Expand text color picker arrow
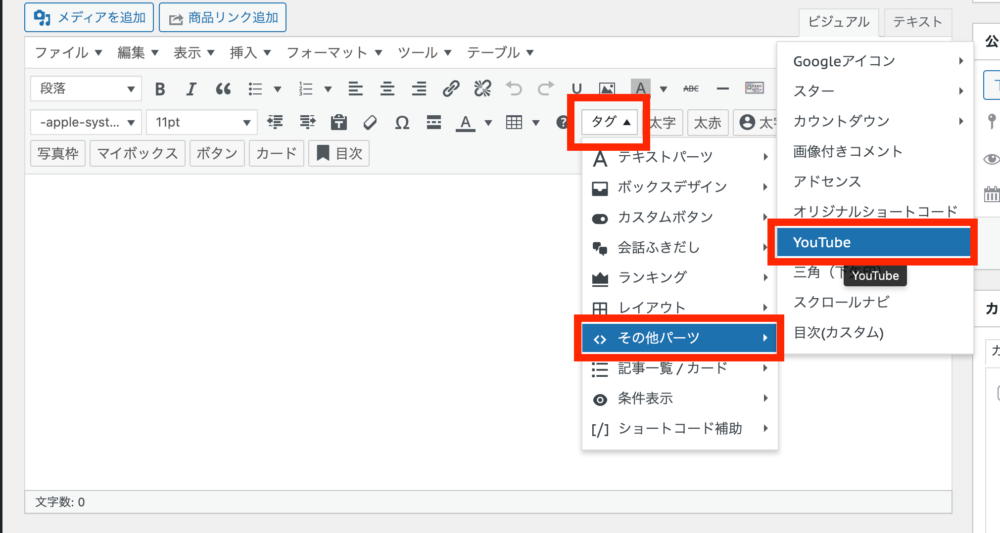This screenshot has height=533, width=1000. [489, 122]
